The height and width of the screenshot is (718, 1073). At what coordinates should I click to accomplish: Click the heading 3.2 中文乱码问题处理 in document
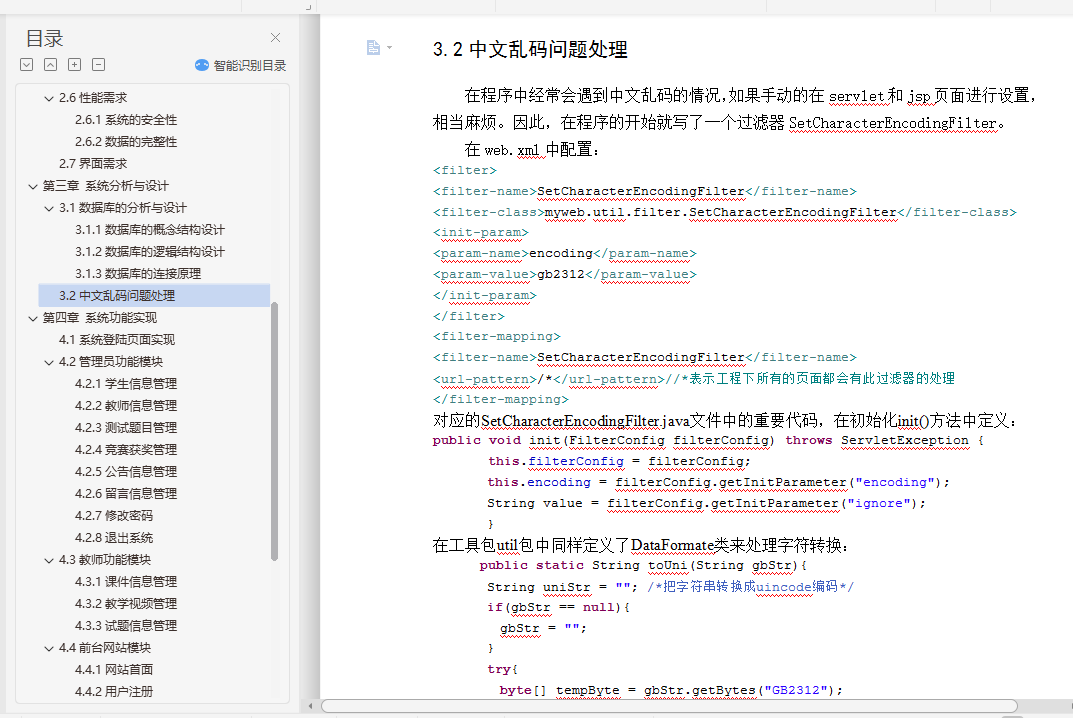coord(530,49)
